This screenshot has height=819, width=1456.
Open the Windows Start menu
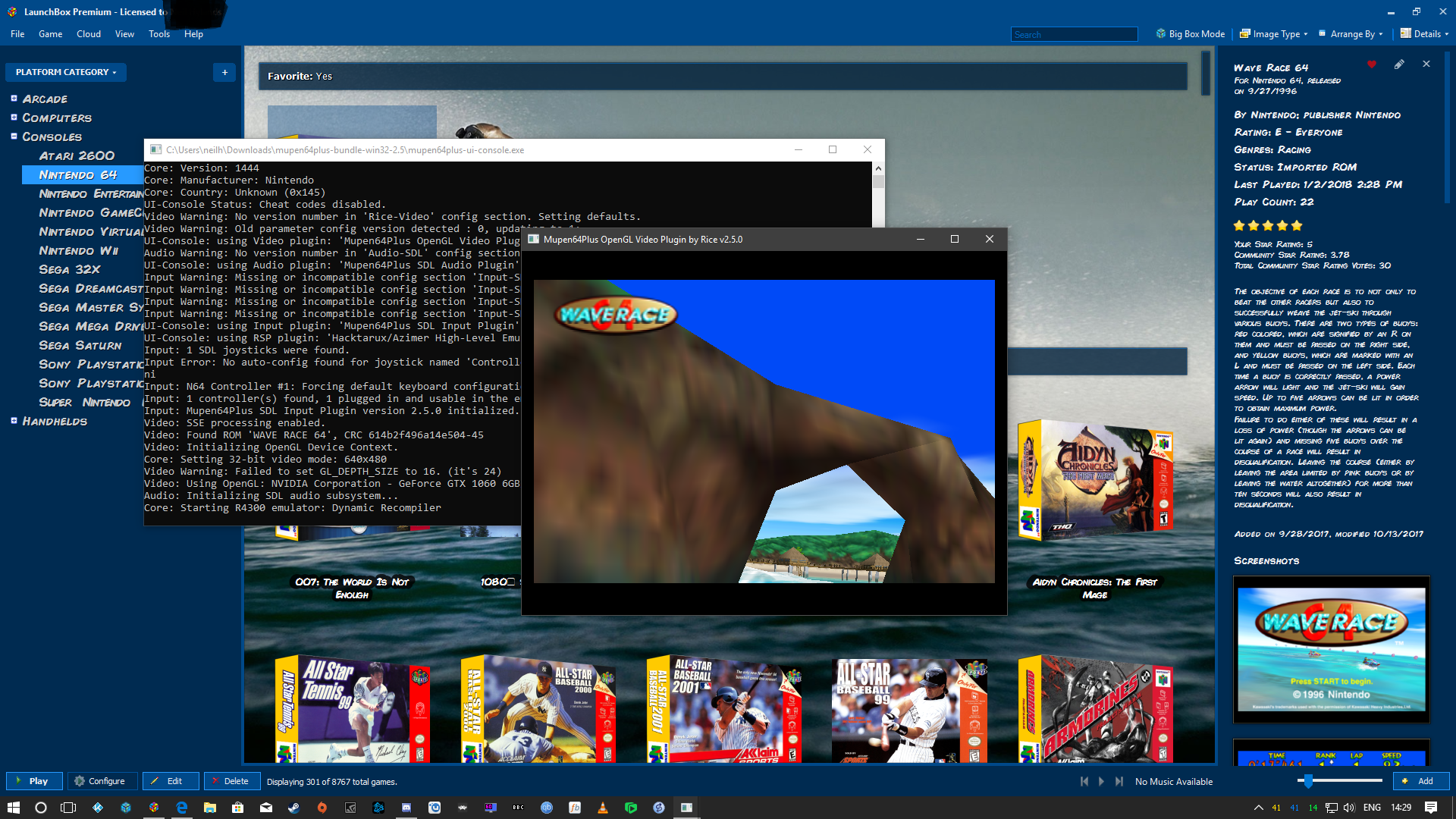(x=14, y=808)
